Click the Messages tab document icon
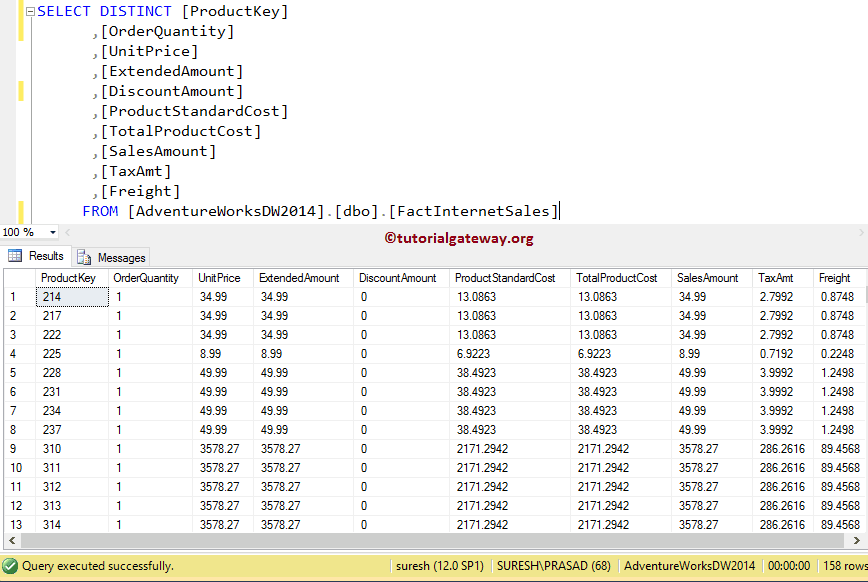This screenshot has height=582, width=868. pyautogui.click(x=85, y=258)
